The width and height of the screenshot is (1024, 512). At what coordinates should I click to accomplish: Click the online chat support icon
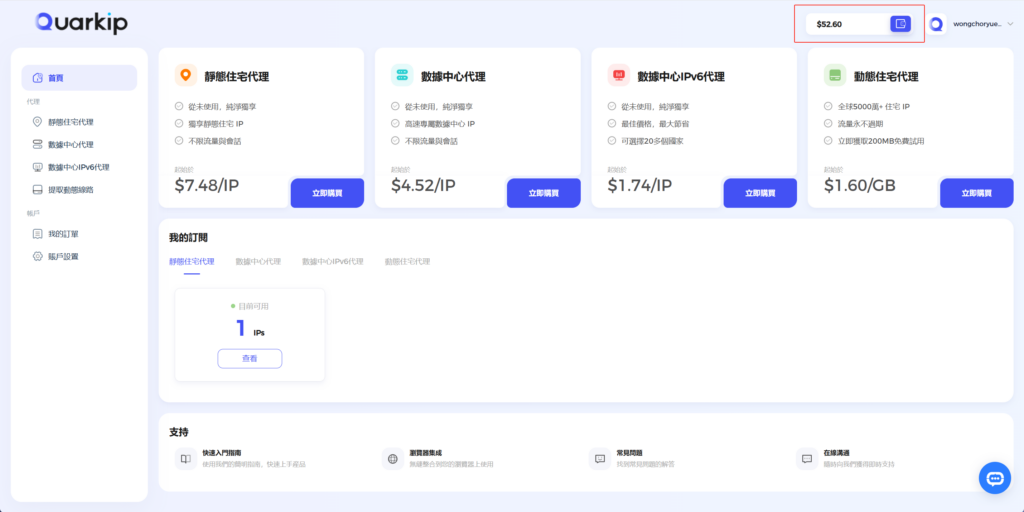[x=807, y=458]
